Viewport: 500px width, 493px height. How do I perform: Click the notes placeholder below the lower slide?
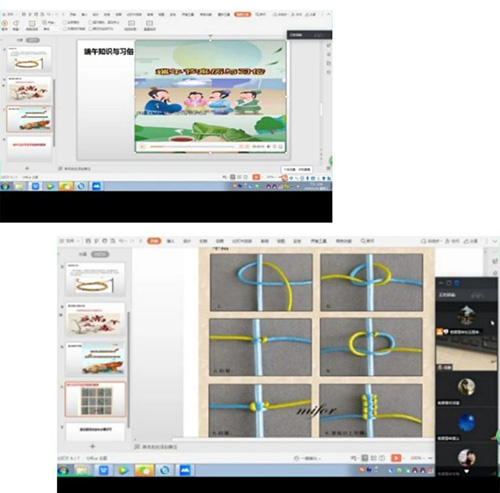pyautogui.click(x=156, y=447)
